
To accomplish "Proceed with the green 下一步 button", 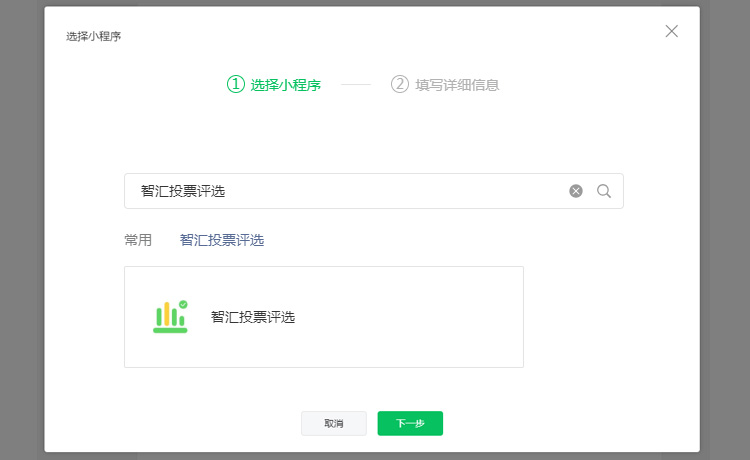I will click(410, 424).
